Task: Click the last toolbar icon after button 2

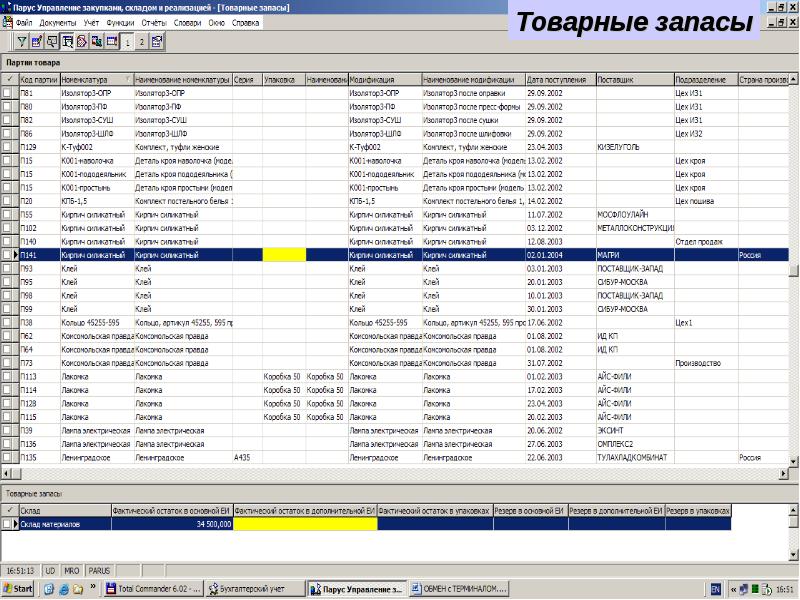Action: pos(157,42)
